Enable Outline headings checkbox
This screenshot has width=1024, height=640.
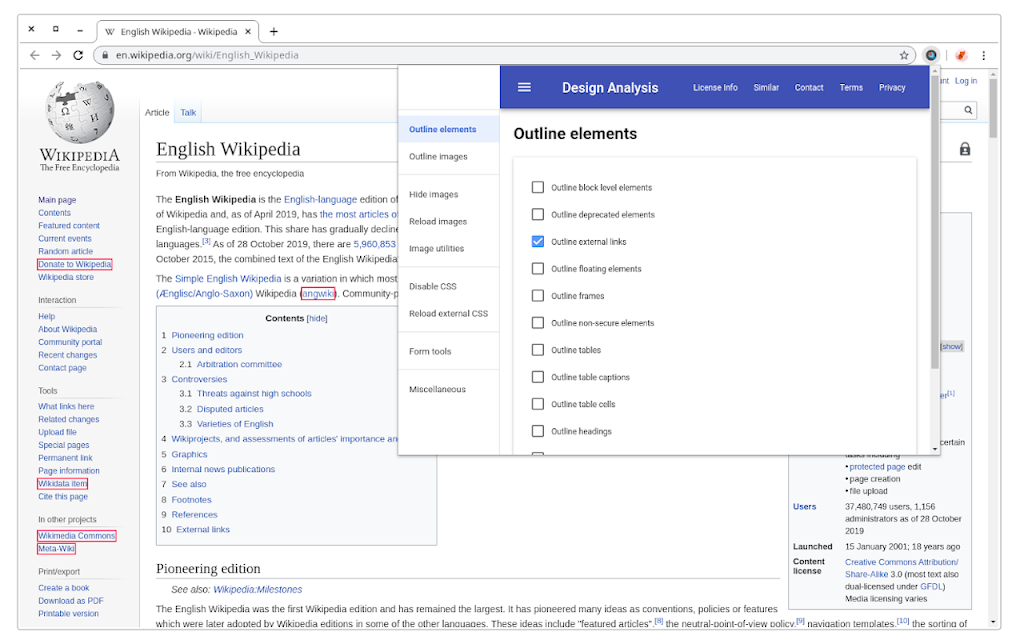(537, 431)
